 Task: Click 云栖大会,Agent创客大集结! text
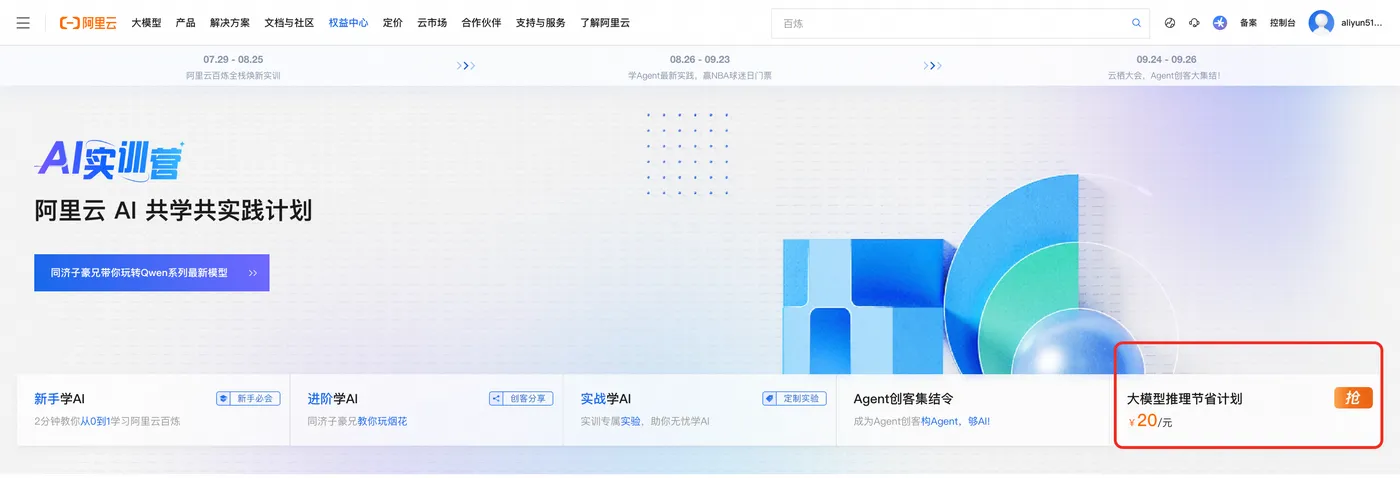(1166, 75)
